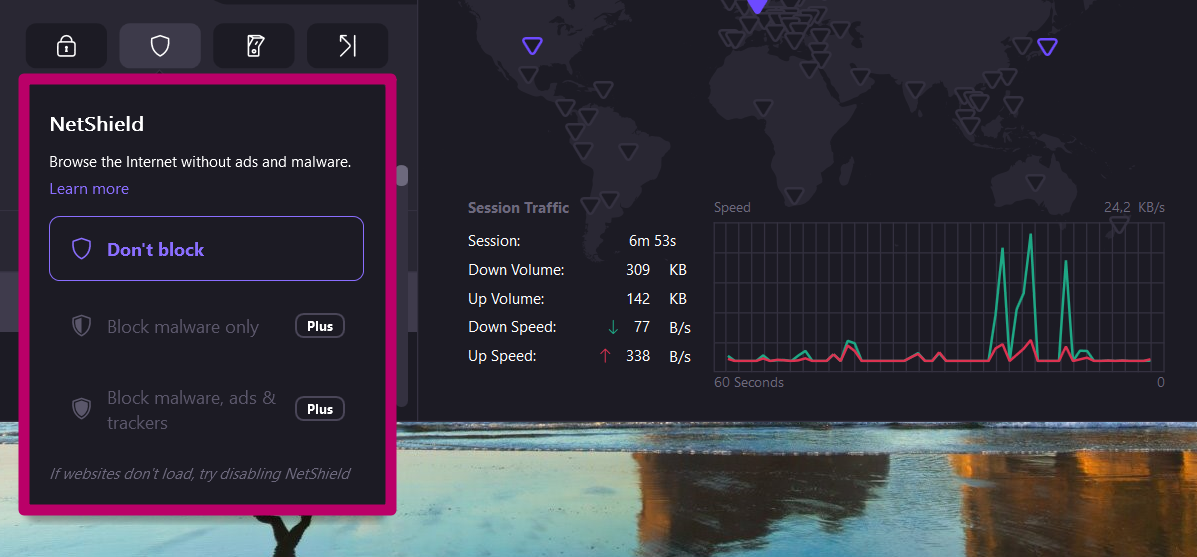Open the NetShield "Learn more" link

[x=89, y=189]
